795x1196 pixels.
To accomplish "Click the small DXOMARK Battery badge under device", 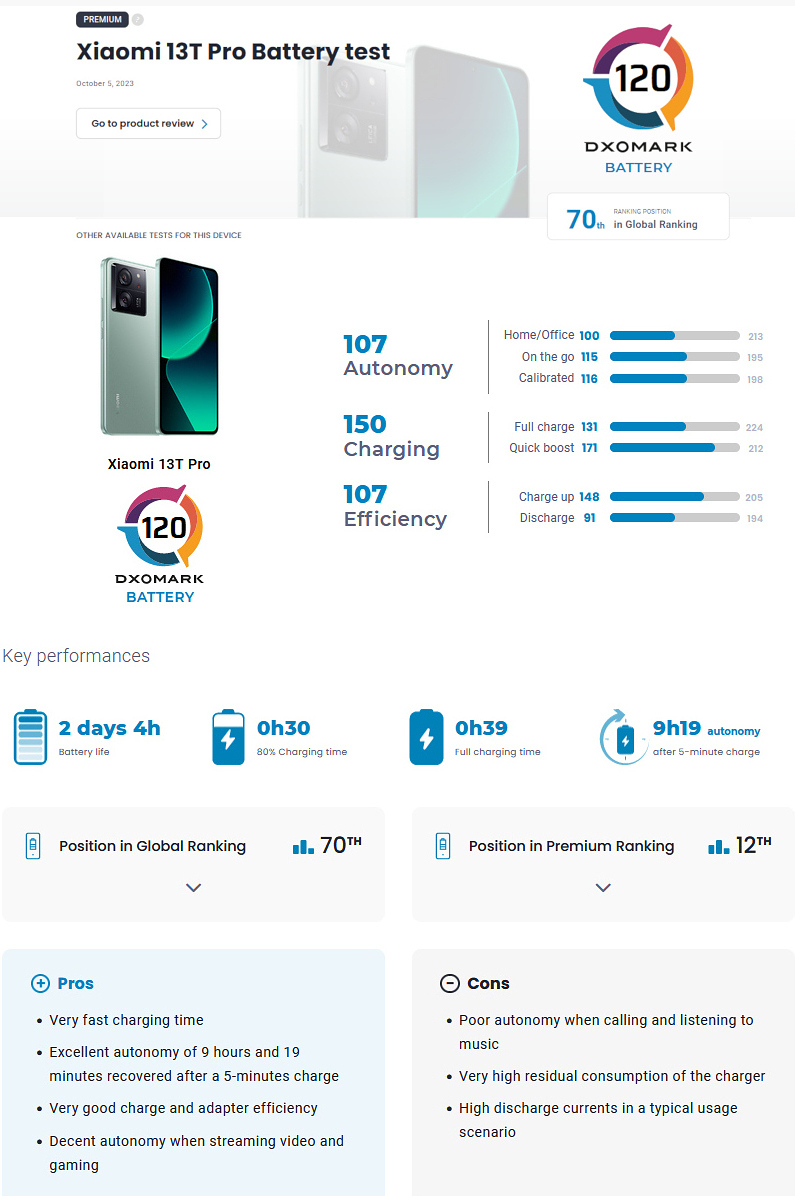I will (x=160, y=545).
